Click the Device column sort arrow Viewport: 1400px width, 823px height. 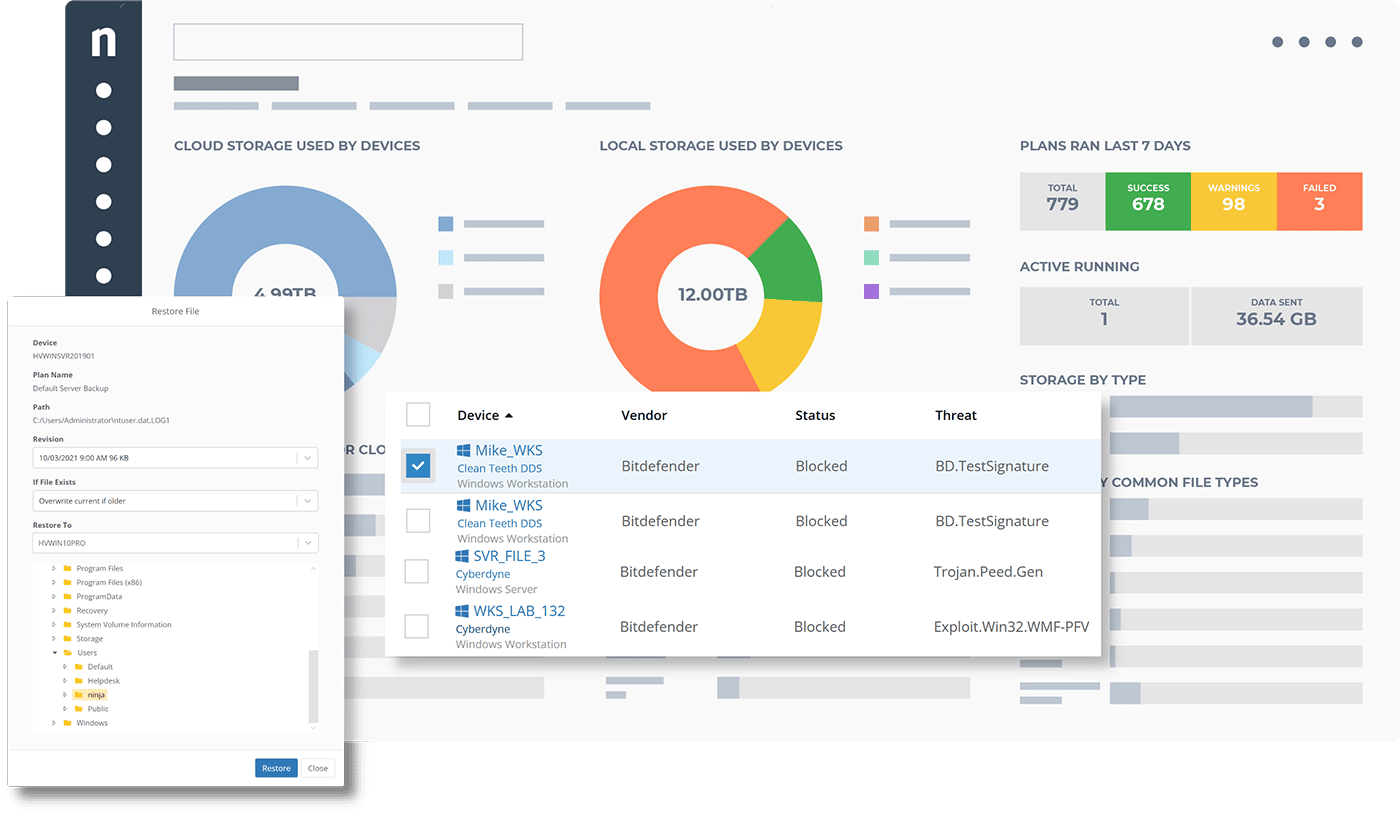coord(509,415)
